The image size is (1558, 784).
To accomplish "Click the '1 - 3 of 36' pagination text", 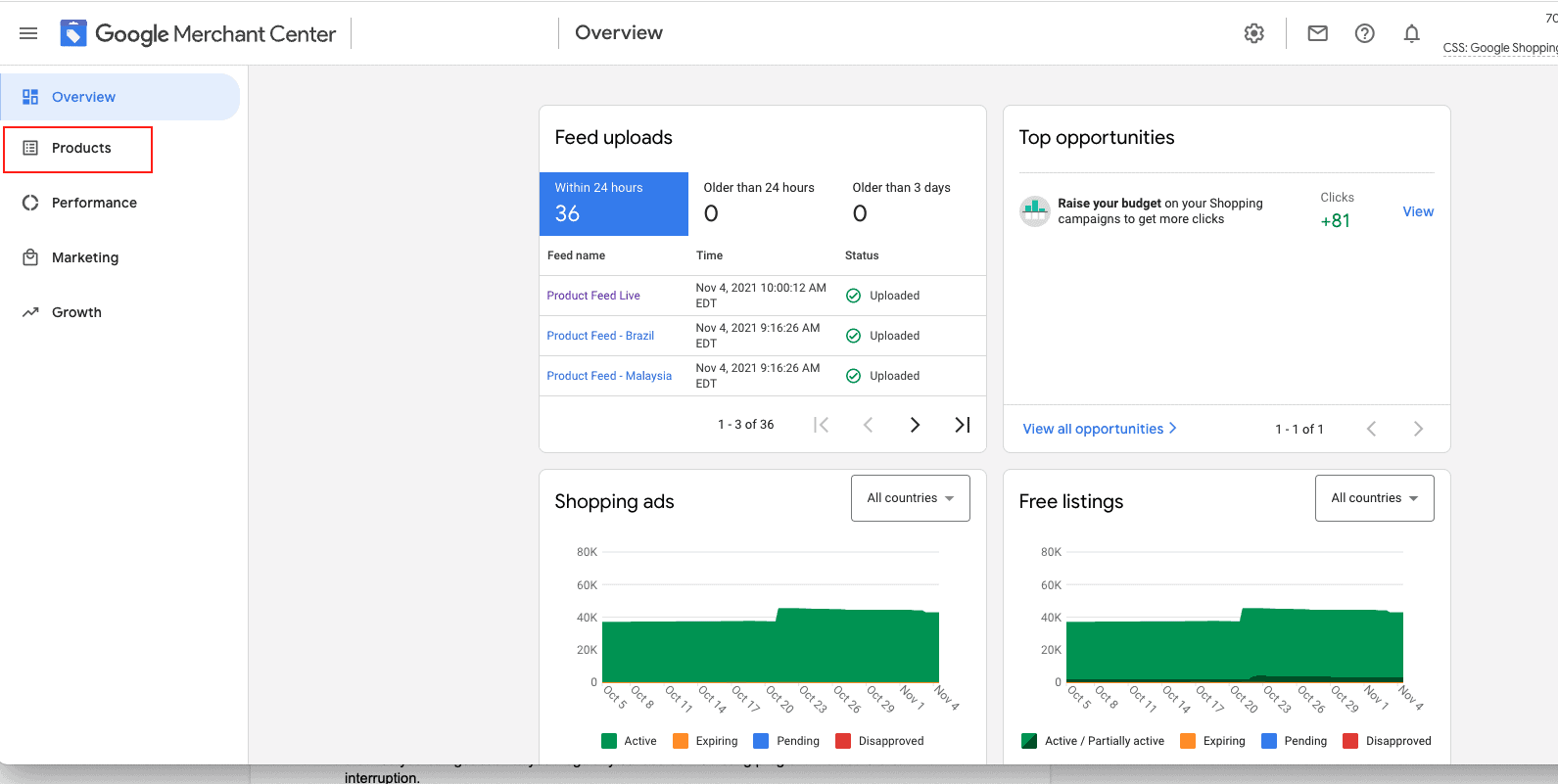I will coord(746,425).
